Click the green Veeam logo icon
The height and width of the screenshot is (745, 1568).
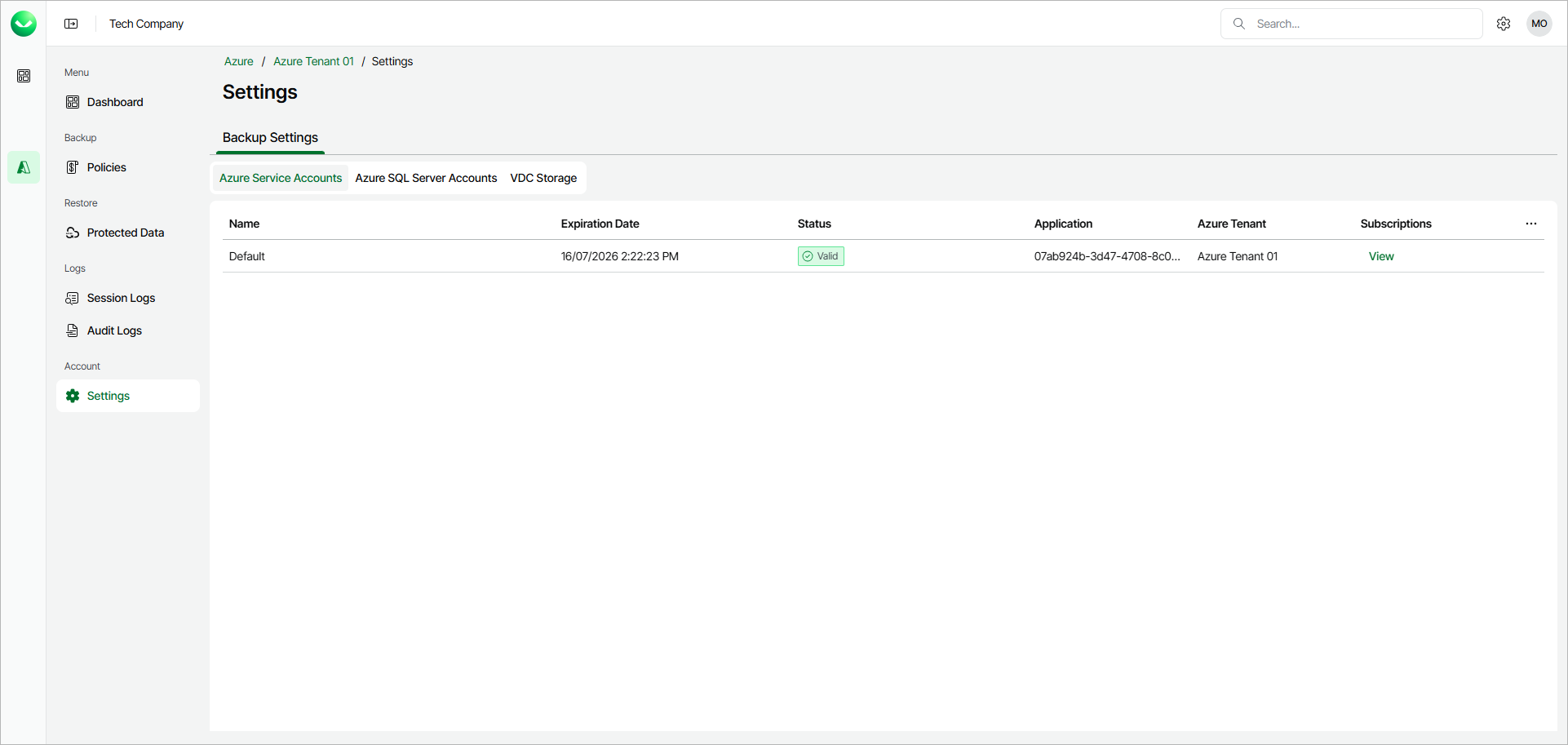click(24, 24)
